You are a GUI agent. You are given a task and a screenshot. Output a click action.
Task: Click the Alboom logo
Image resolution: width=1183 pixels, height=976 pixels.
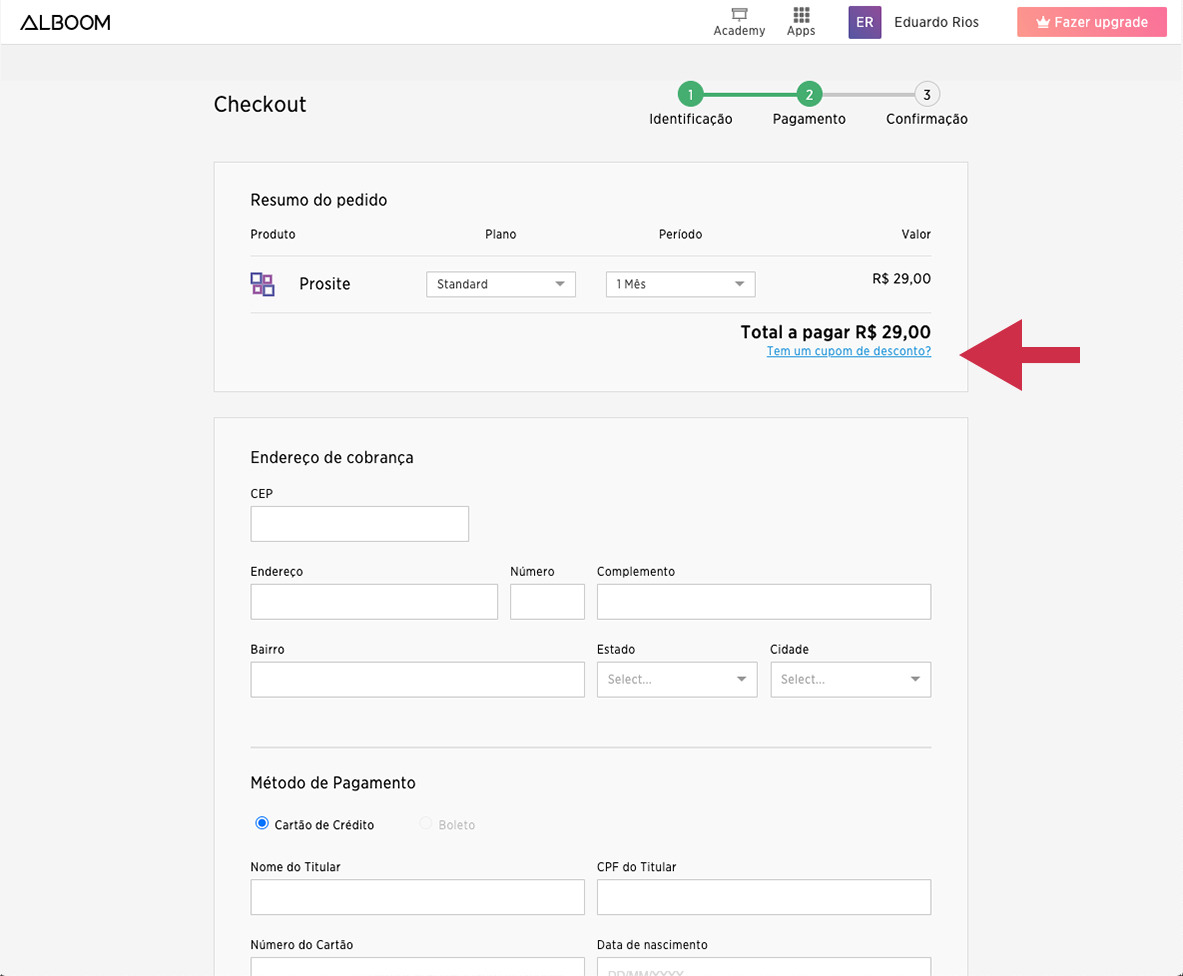tap(65, 22)
